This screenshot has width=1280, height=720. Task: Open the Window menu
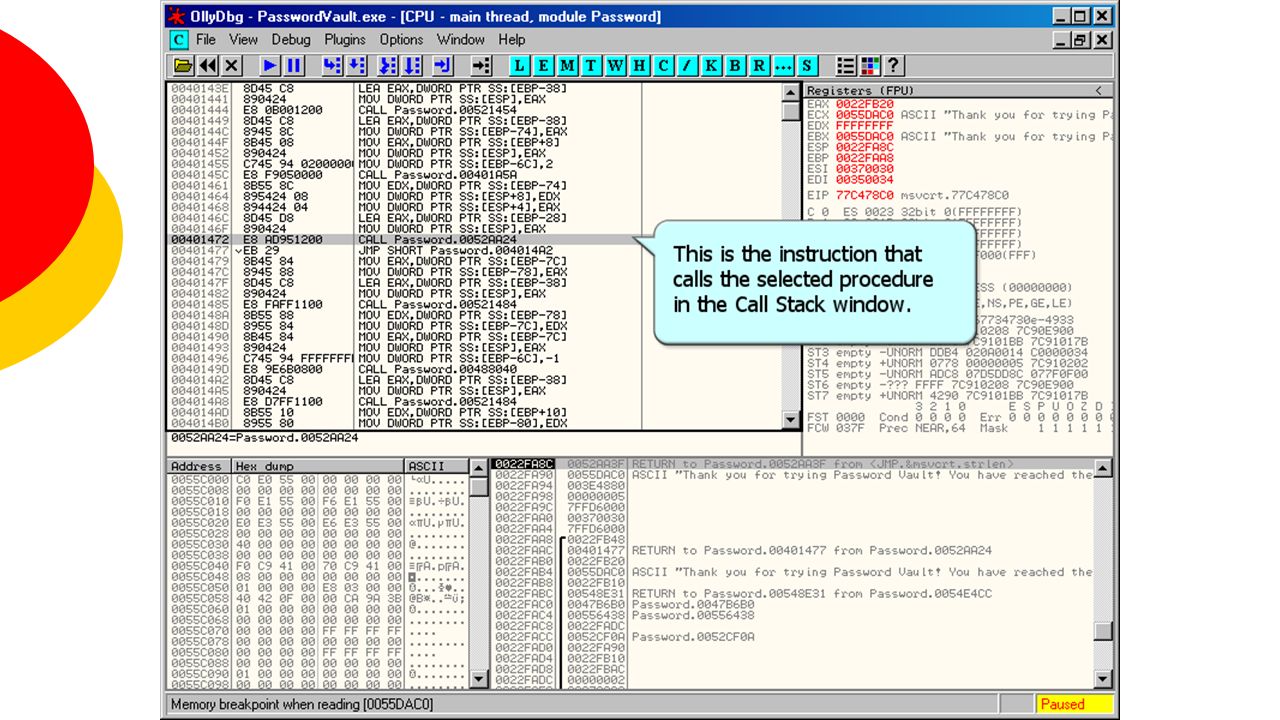point(461,40)
